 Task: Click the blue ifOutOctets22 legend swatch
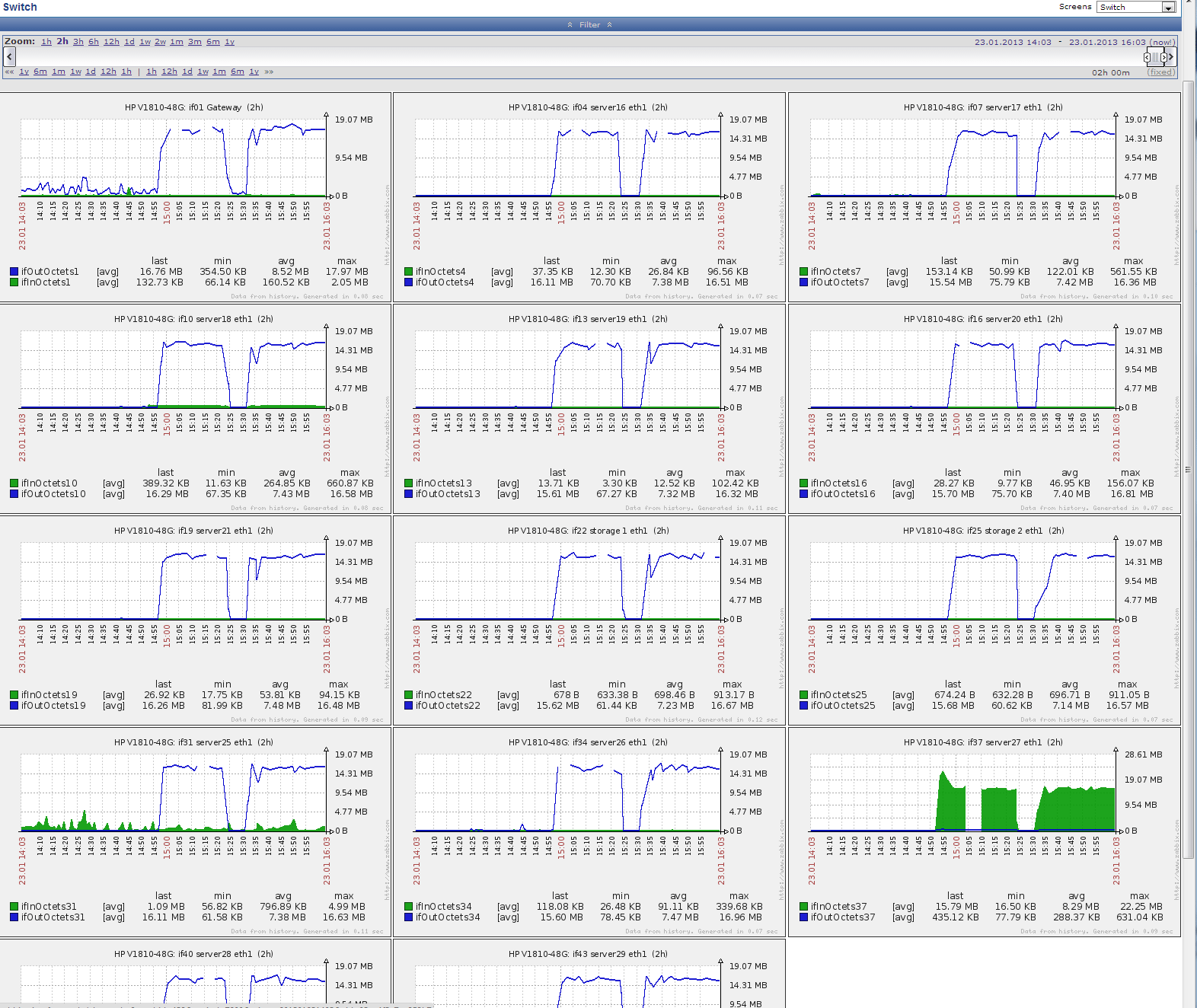tap(408, 706)
